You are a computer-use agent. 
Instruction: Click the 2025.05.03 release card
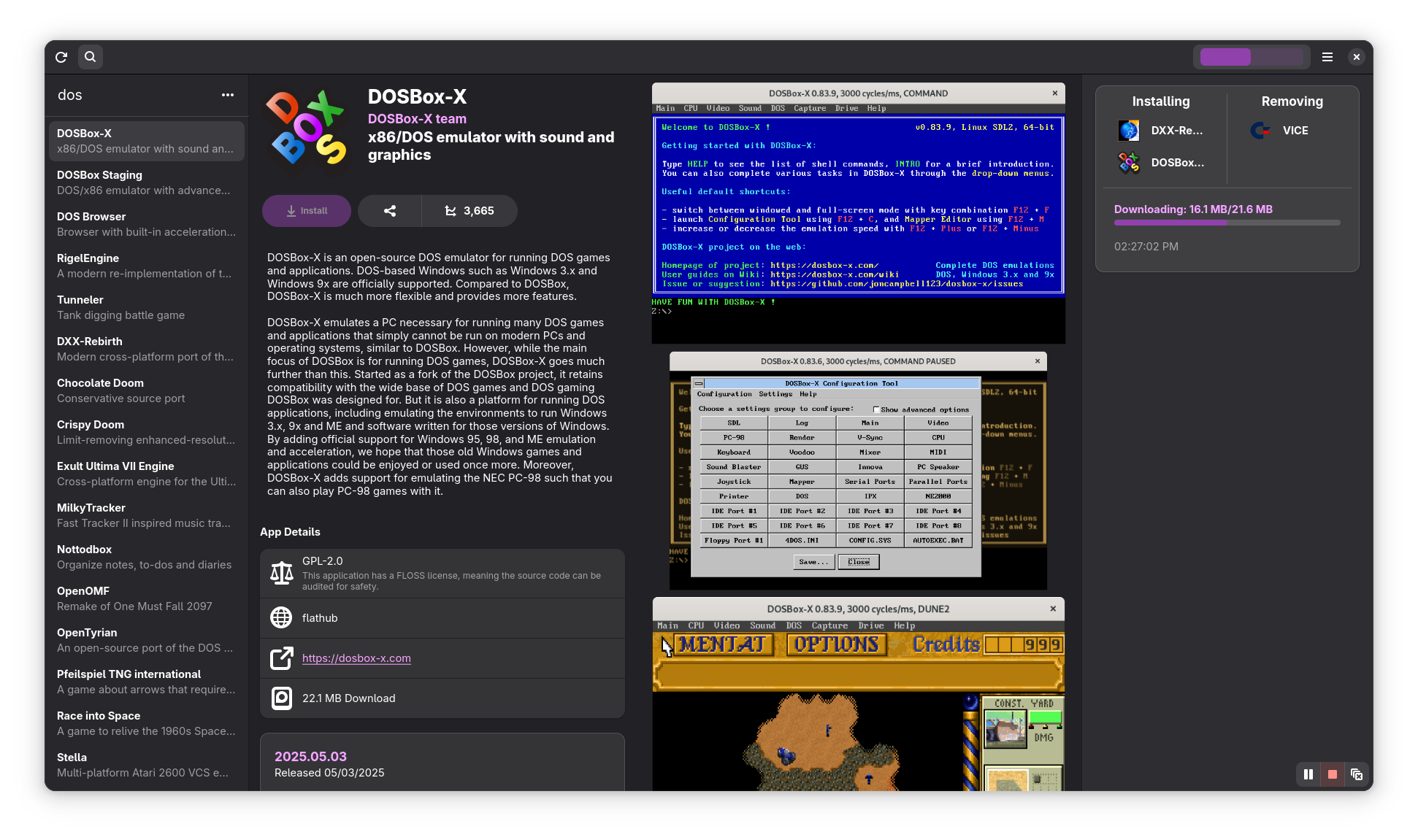(x=442, y=763)
